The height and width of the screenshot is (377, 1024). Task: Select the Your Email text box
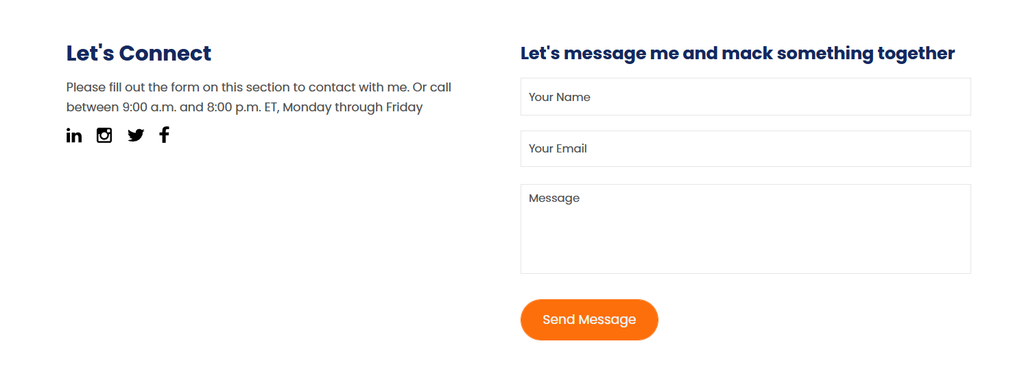pos(745,148)
